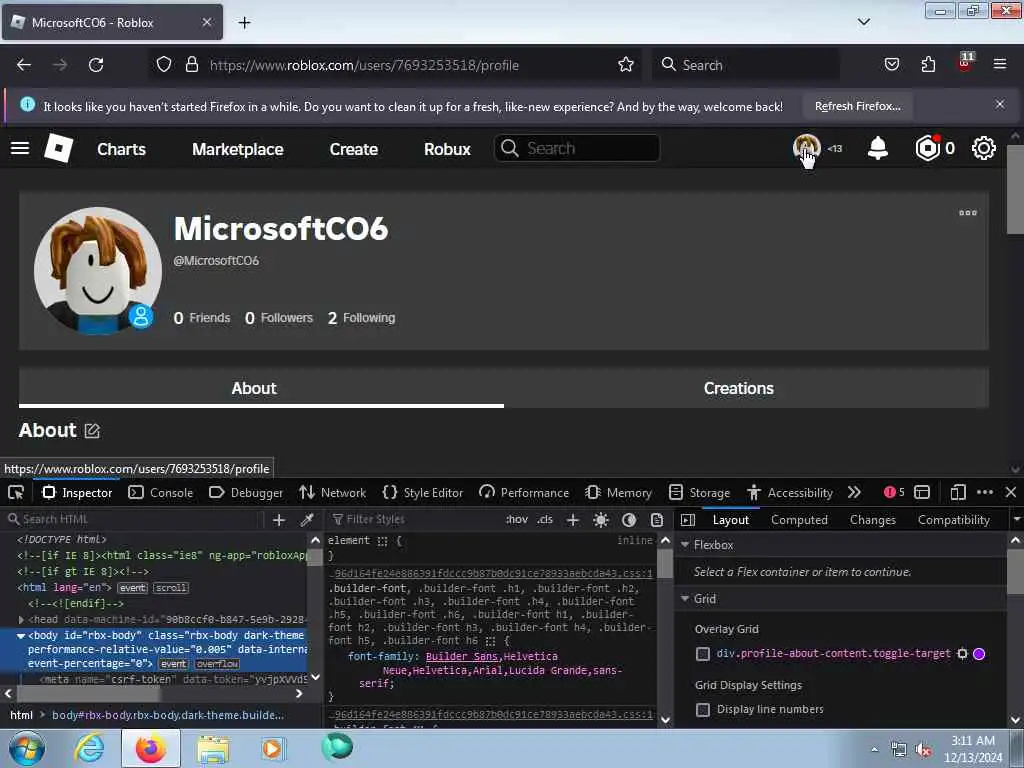This screenshot has width=1024, height=768.
Task: Show hidden system tray icons
Action: point(874,750)
